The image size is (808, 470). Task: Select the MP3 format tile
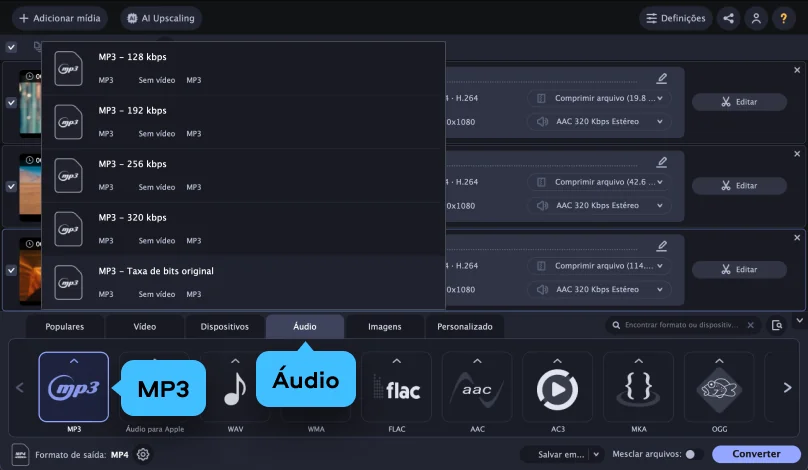coord(74,387)
